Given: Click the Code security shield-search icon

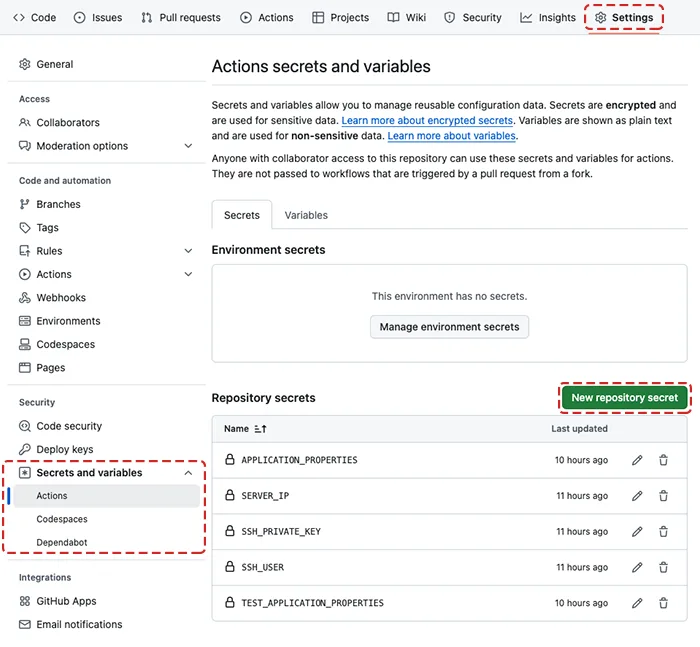Looking at the screenshot, I should tap(25, 426).
